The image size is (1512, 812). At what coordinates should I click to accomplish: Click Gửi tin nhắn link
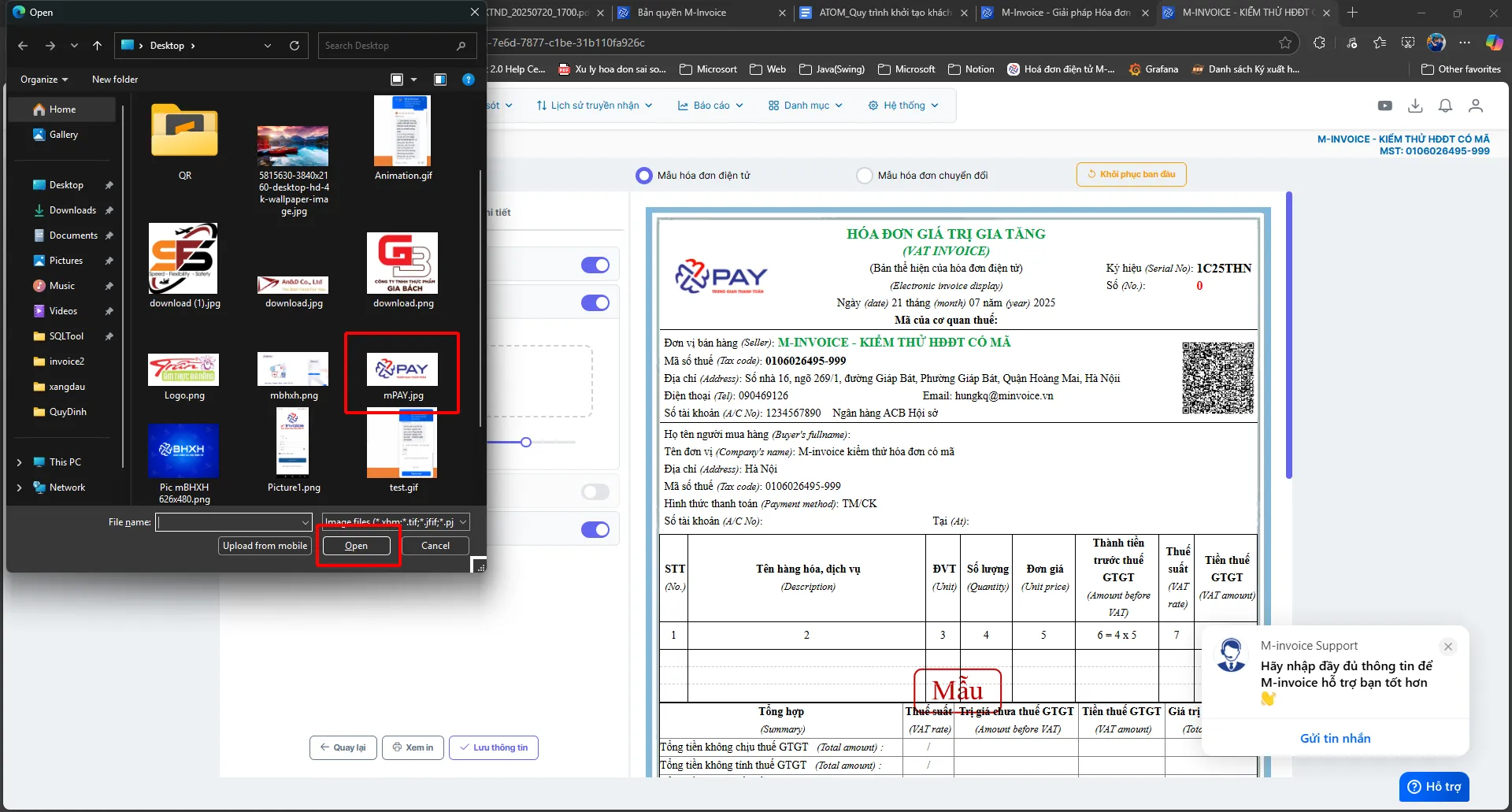coord(1336,739)
